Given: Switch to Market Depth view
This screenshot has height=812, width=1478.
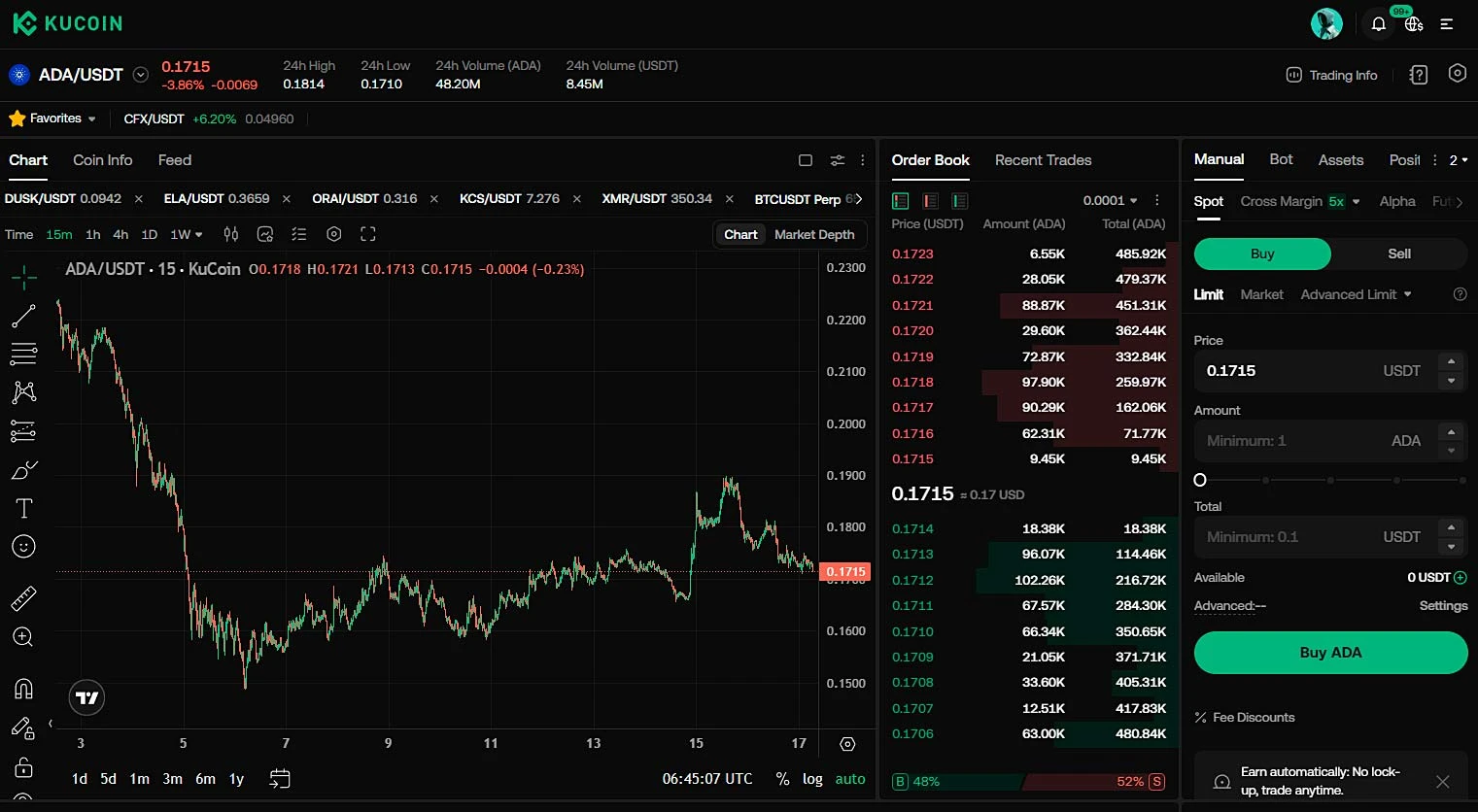Looking at the screenshot, I should 814,234.
